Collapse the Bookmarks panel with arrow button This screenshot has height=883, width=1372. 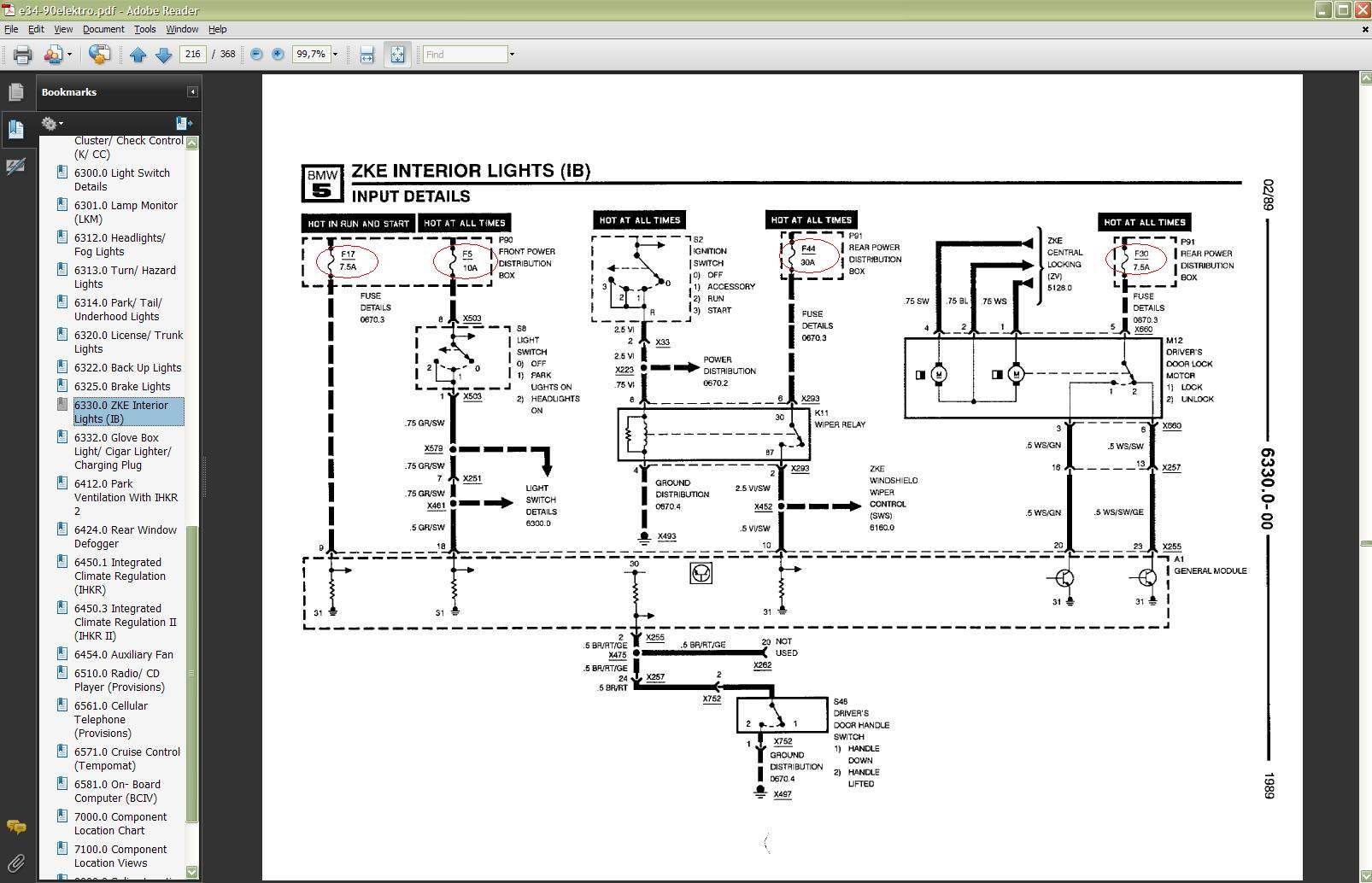pyautogui.click(x=192, y=92)
